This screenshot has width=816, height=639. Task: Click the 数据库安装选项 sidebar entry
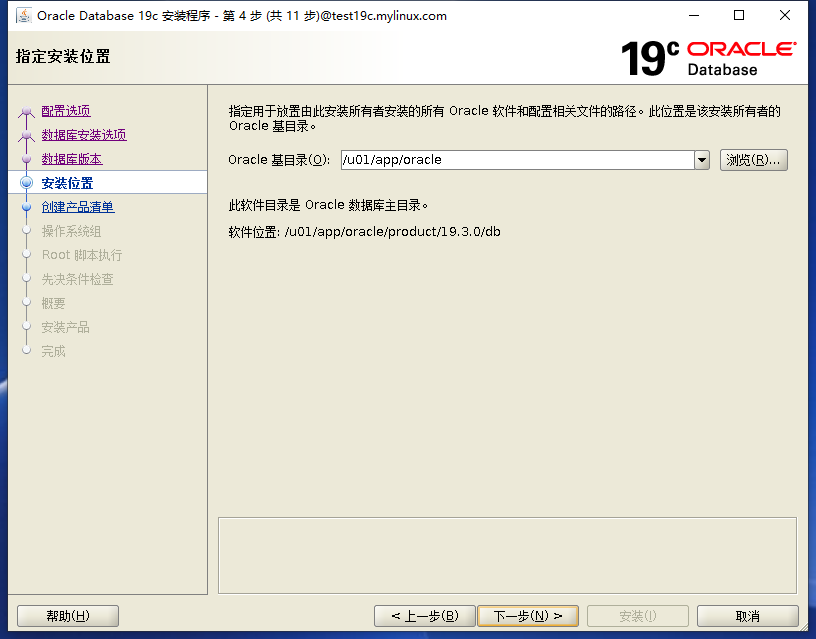pos(81,134)
